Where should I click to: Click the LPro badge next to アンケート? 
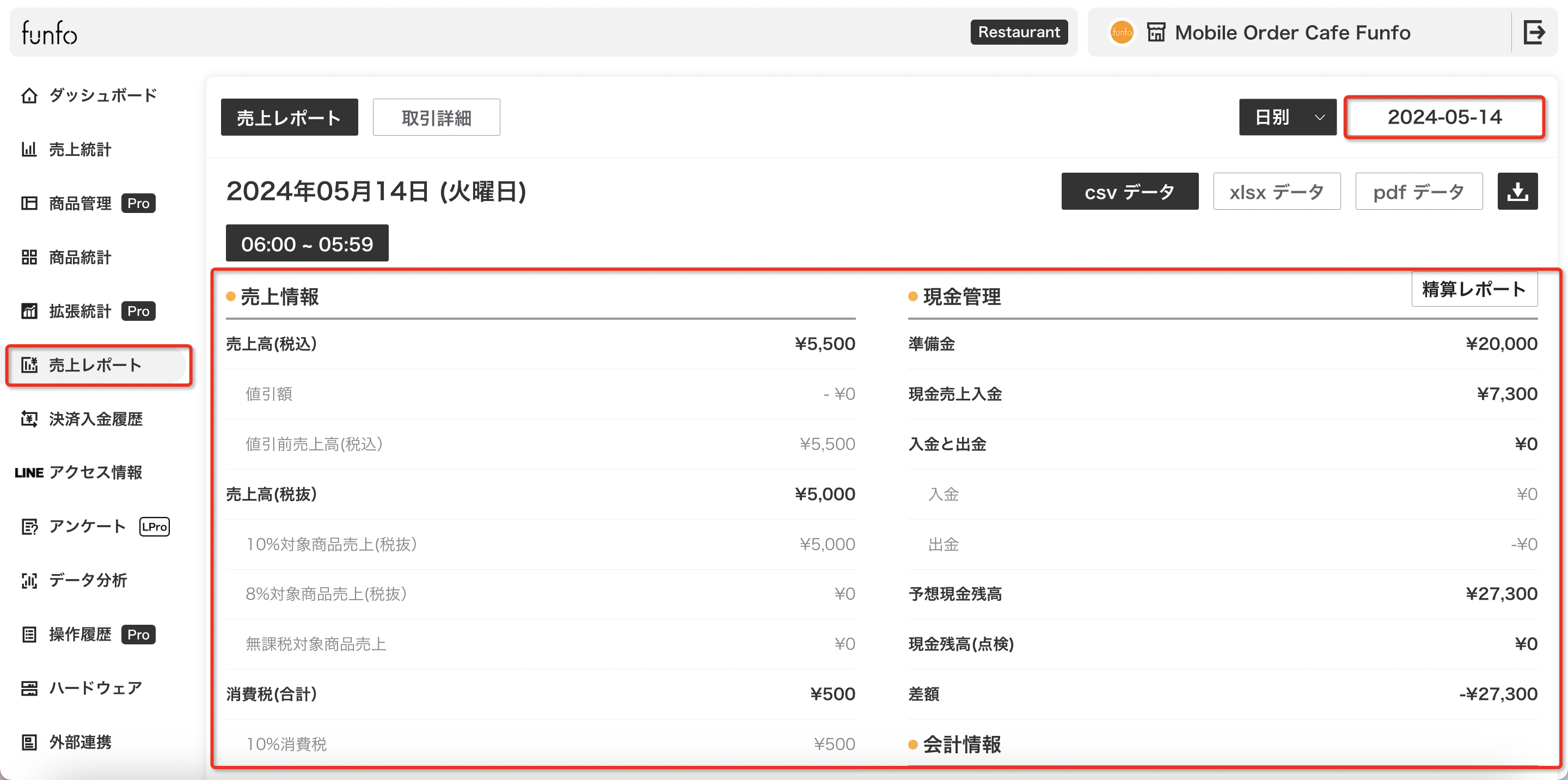(x=155, y=527)
